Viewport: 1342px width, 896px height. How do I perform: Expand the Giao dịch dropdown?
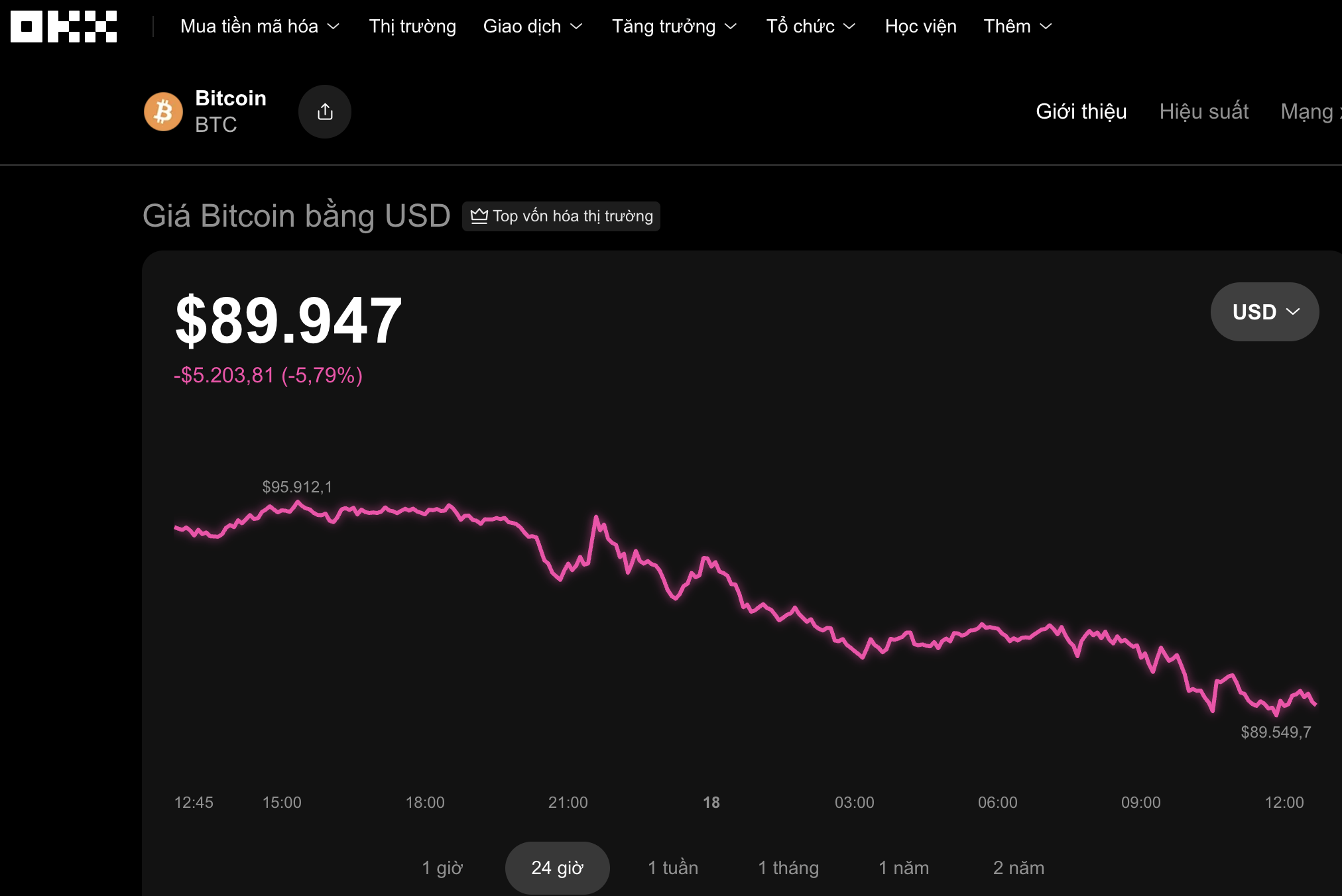(x=533, y=27)
